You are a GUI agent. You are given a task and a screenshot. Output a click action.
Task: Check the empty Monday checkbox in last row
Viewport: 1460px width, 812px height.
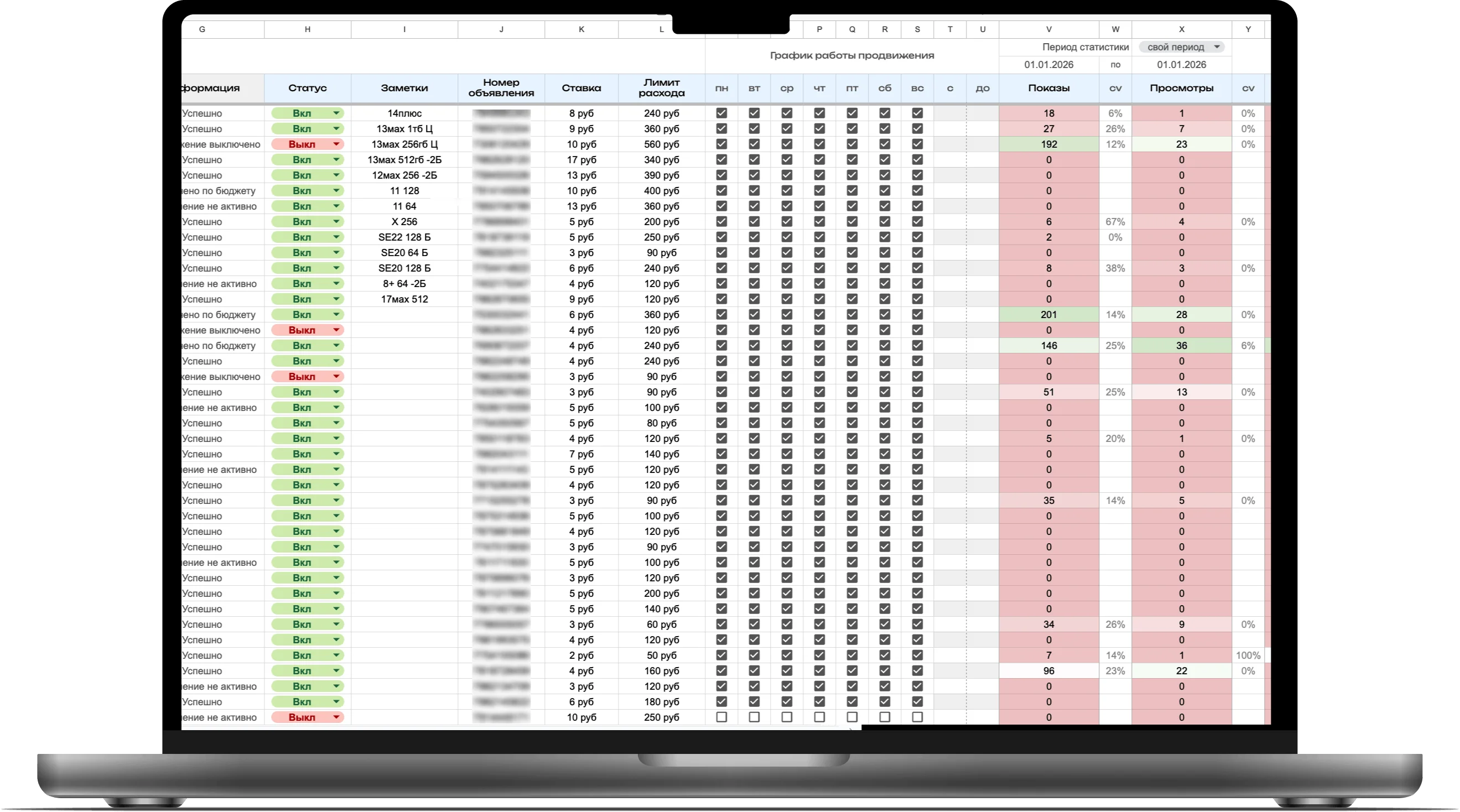[x=721, y=717]
